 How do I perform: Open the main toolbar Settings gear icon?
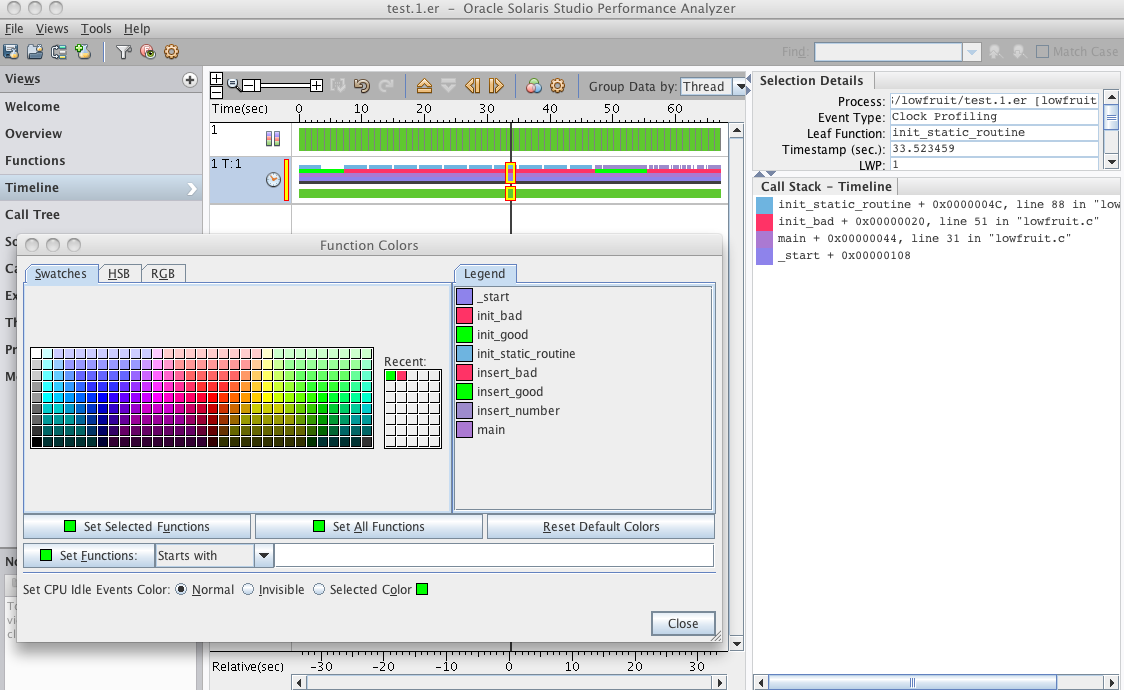coord(171,52)
